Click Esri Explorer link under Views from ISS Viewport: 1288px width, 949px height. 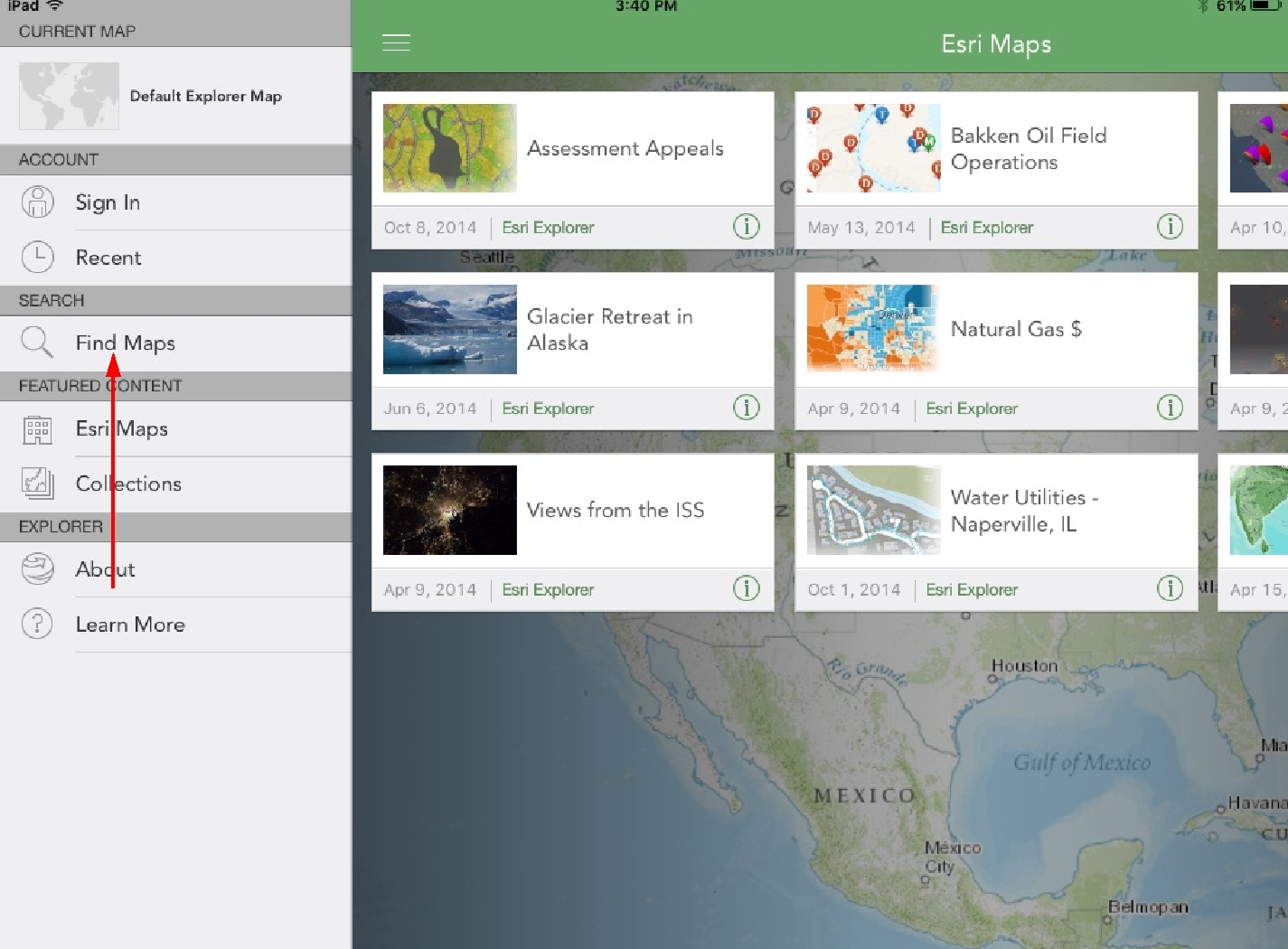tap(548, 589)
